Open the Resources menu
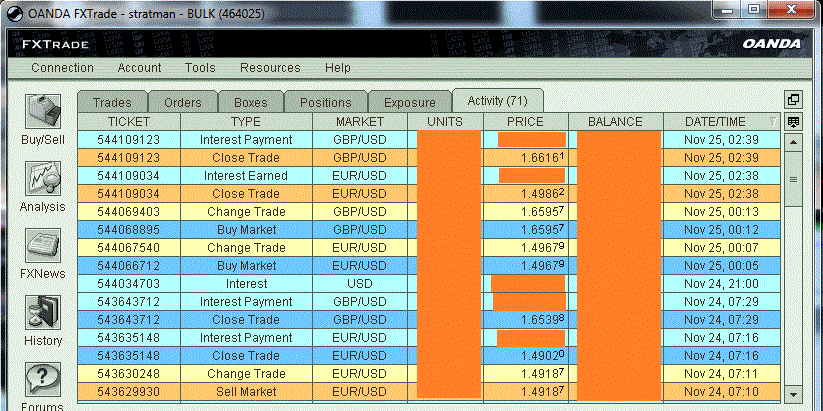This screenshot has width=823, height=411. tap(270, 68)
